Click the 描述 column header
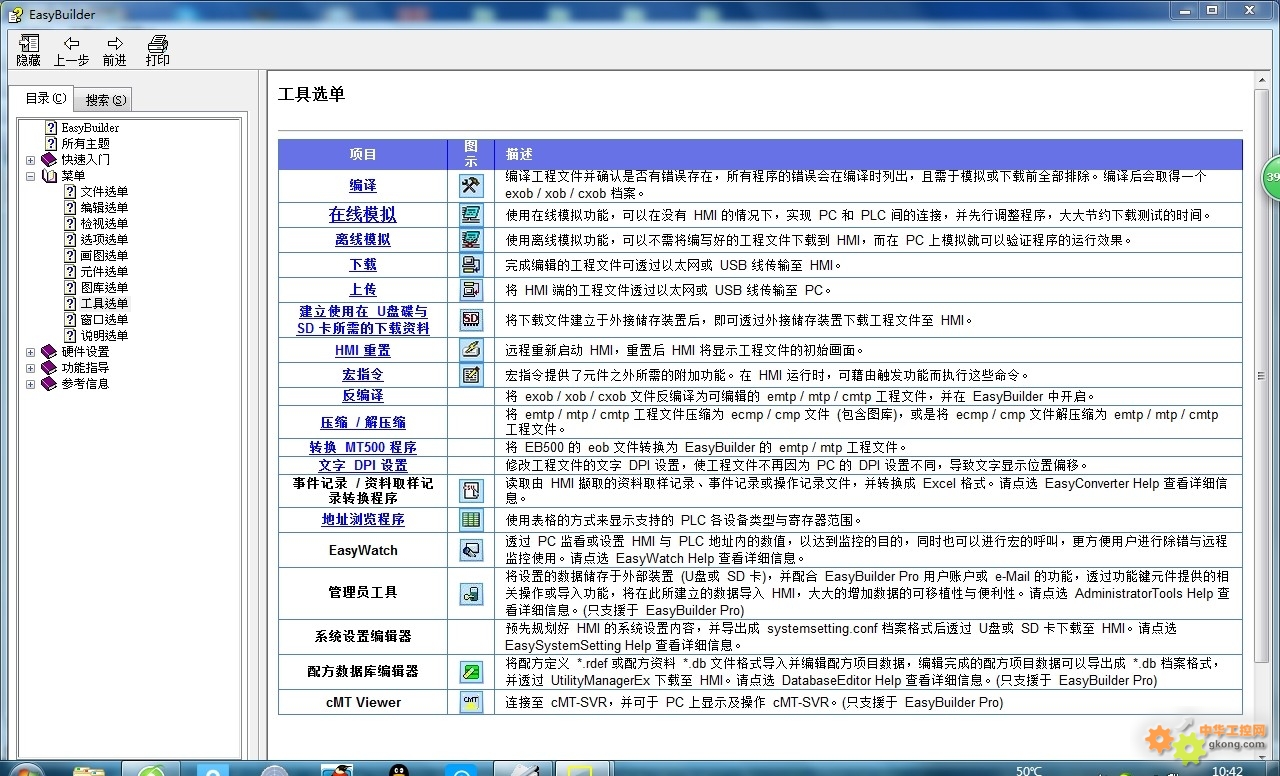 [869, 155]
